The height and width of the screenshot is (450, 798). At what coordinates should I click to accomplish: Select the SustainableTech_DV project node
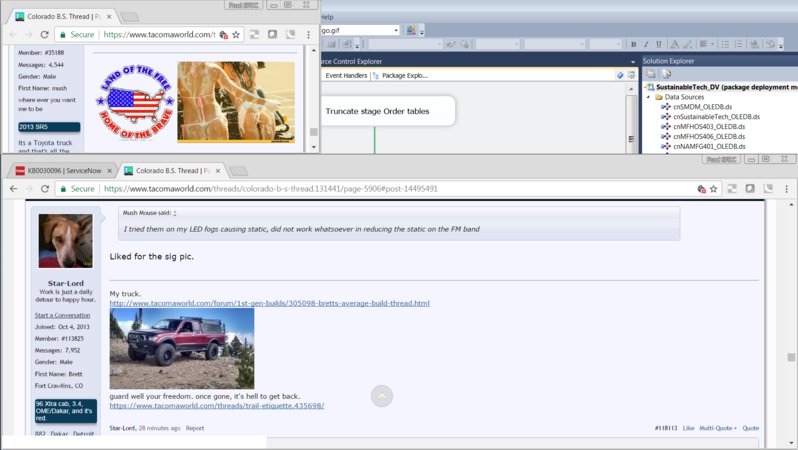(x=722, y=87)
